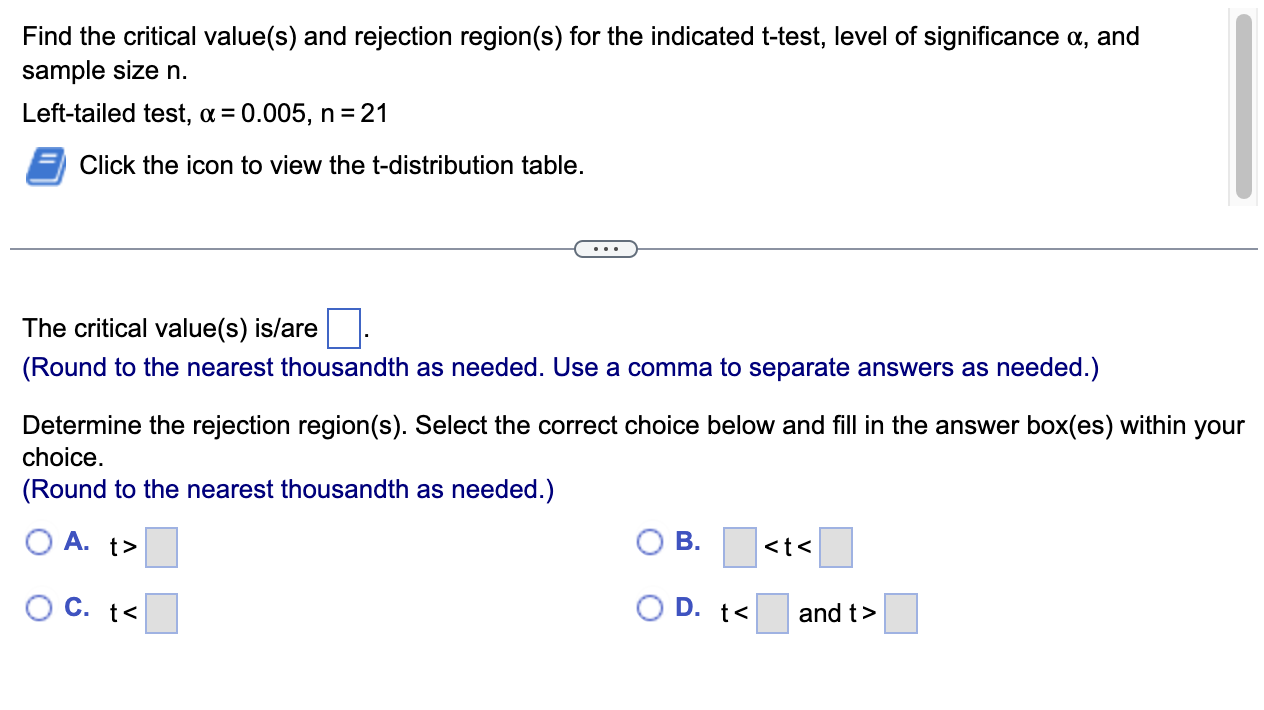Select radio button A for rejection region t >
Screen dimensions: 1264x710
click(x=39, y=541)
